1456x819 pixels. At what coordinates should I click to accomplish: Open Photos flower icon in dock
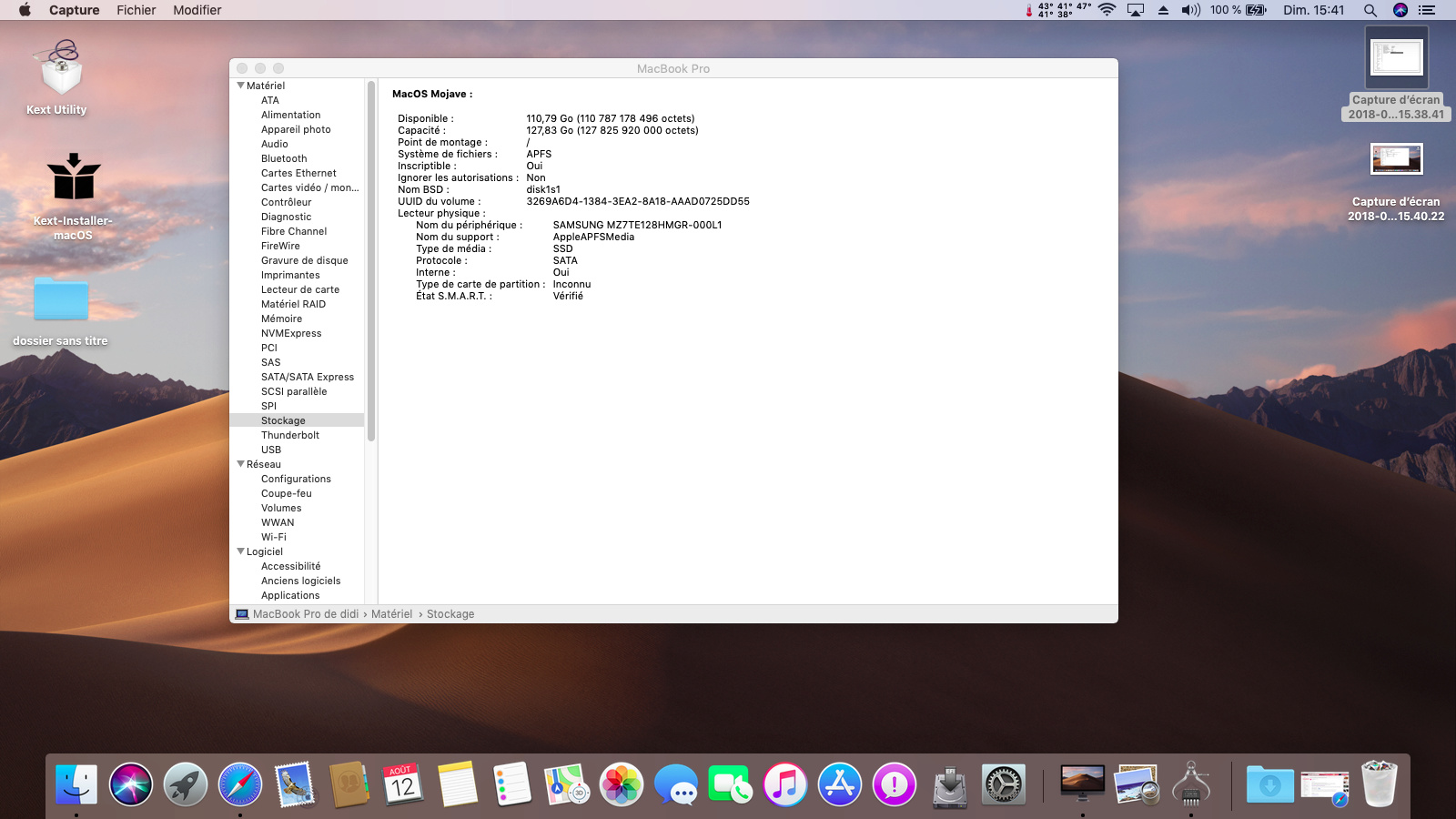pos(622,784)
